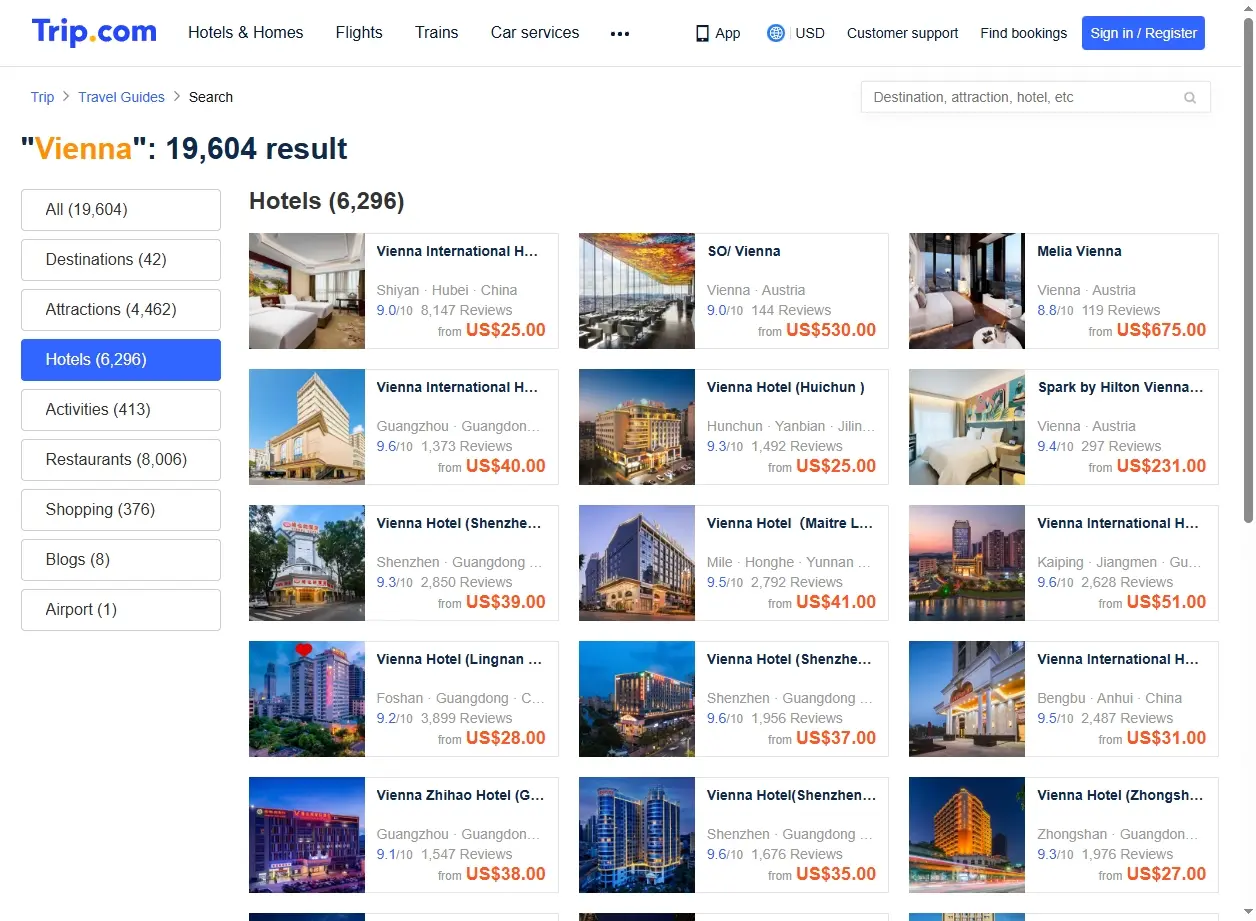Select Activities (413) filter

click(121, 410)
